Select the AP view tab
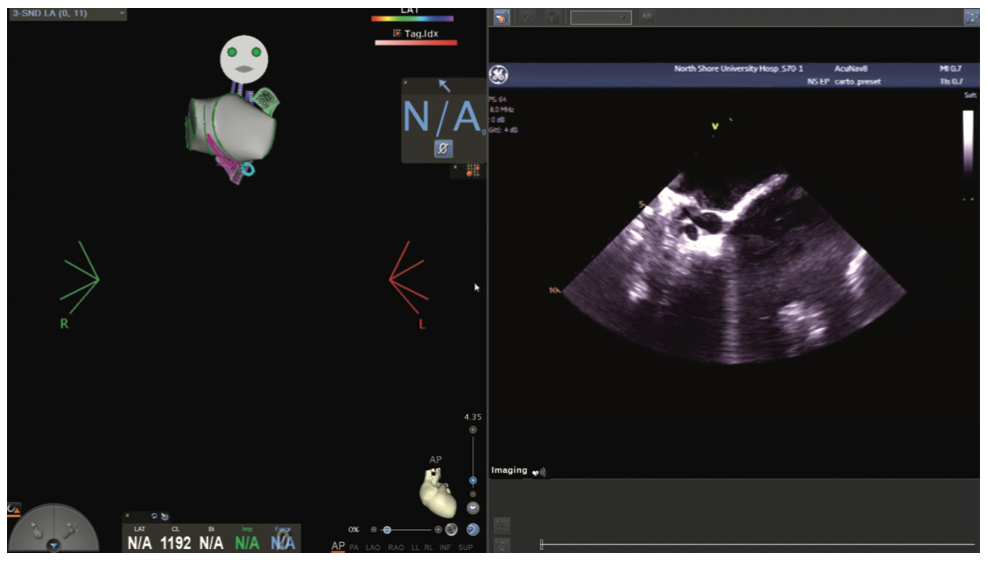Viewport: 988px width, 562px height. click(x=338, y=546)
